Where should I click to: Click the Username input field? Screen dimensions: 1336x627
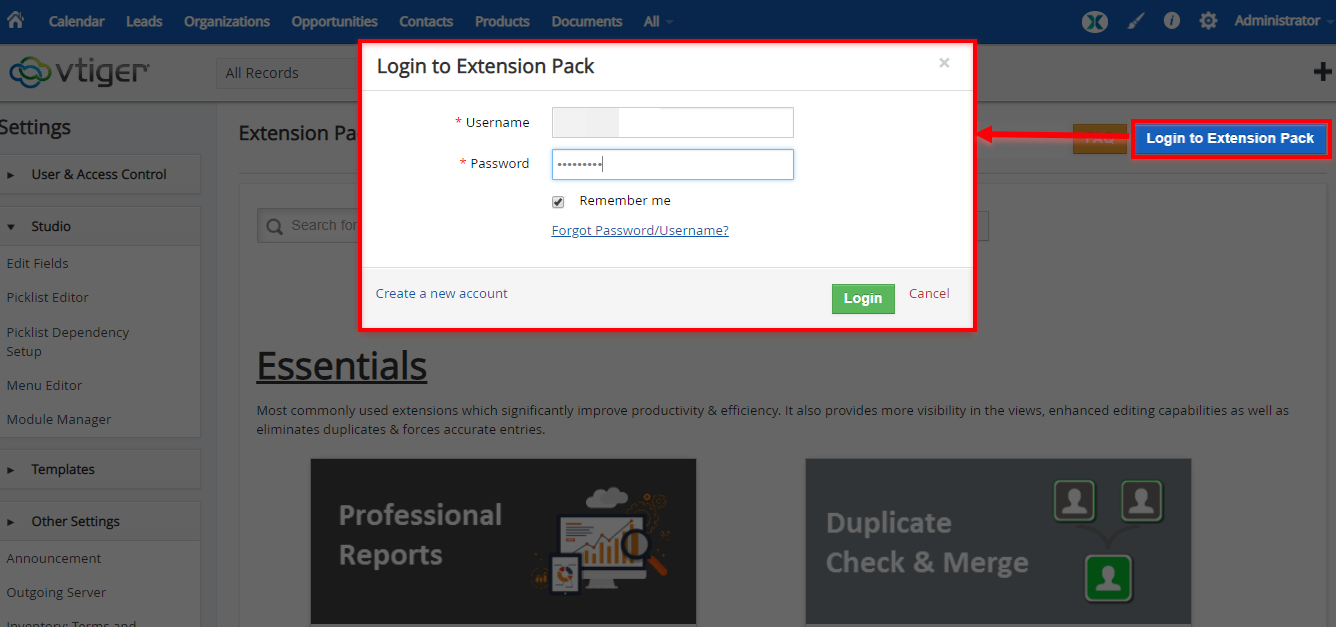(673, 122)
